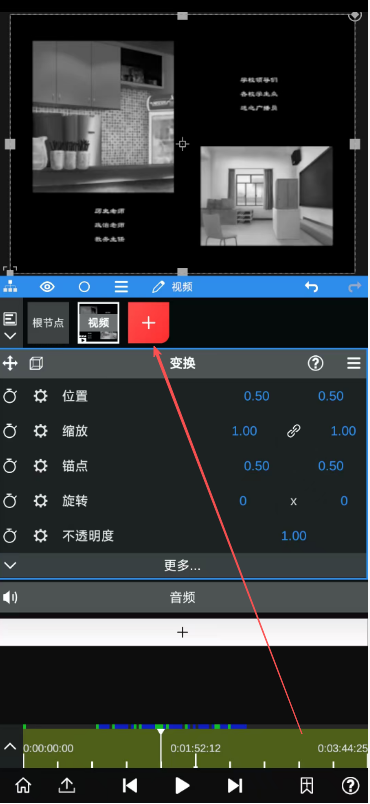The width and height of the screenshot is (370, 804).
Task: Edit the 缩放 Y value 1.00
Action: [x=343, y=431]
